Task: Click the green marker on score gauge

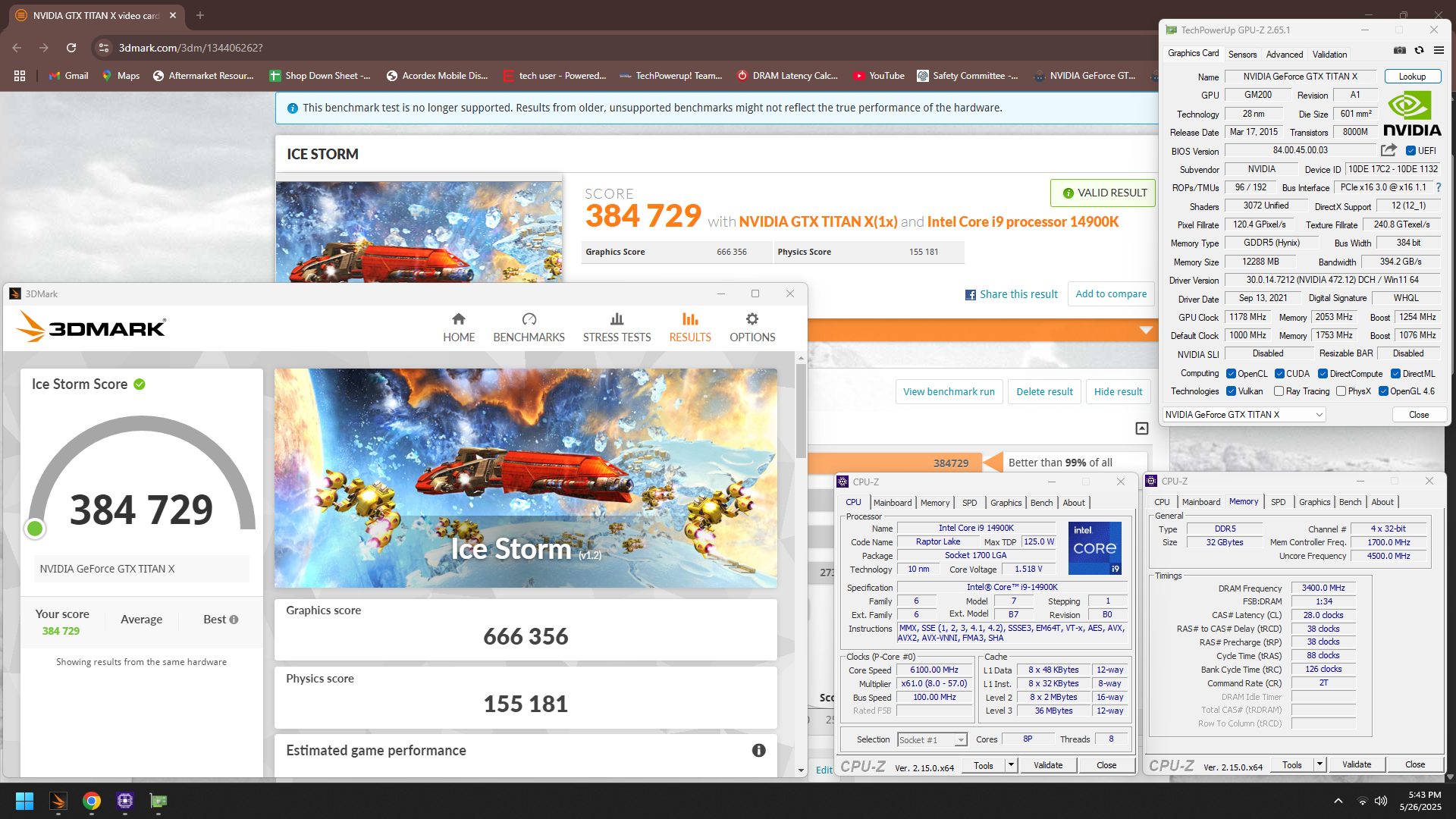Action: [x=34, y=529]
